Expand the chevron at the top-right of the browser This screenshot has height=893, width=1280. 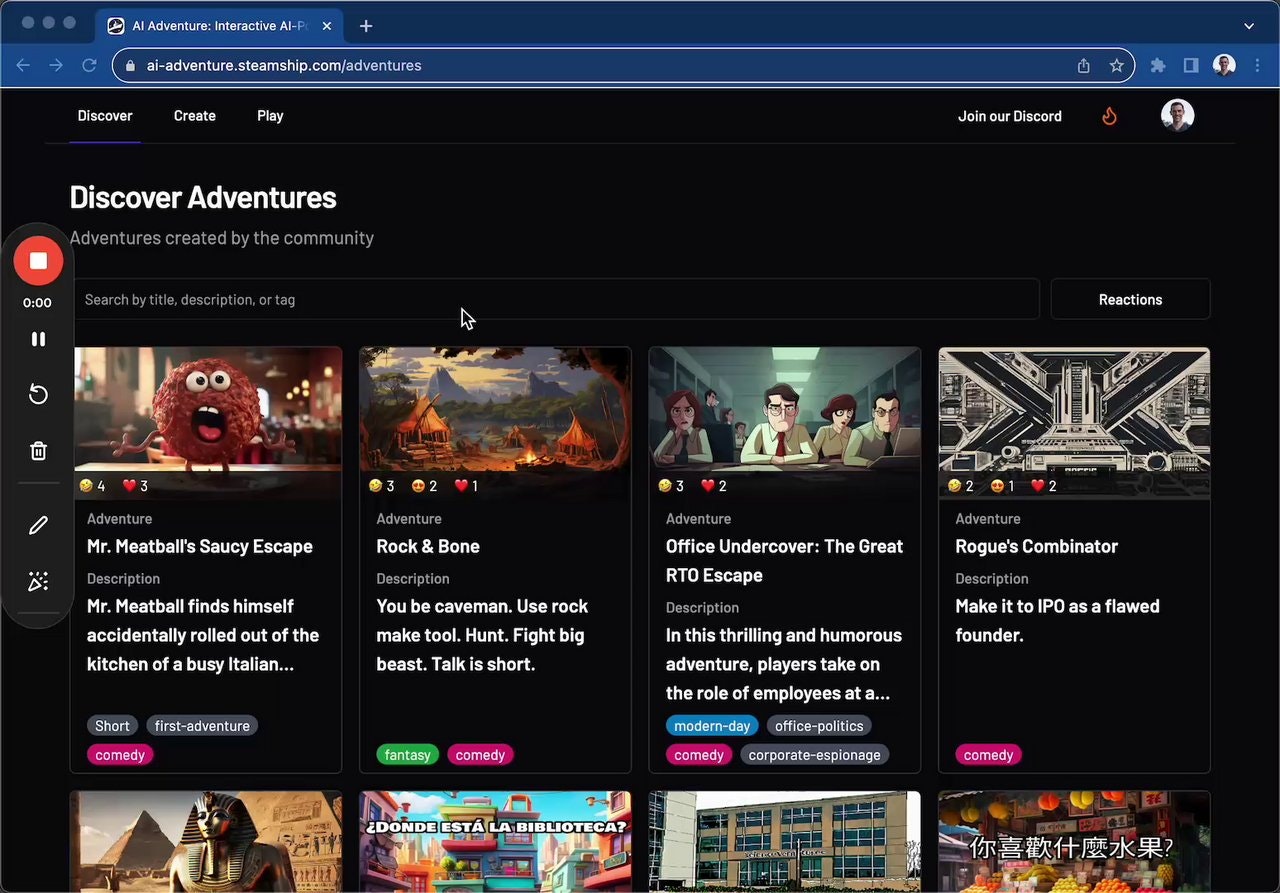[1248, 24]
